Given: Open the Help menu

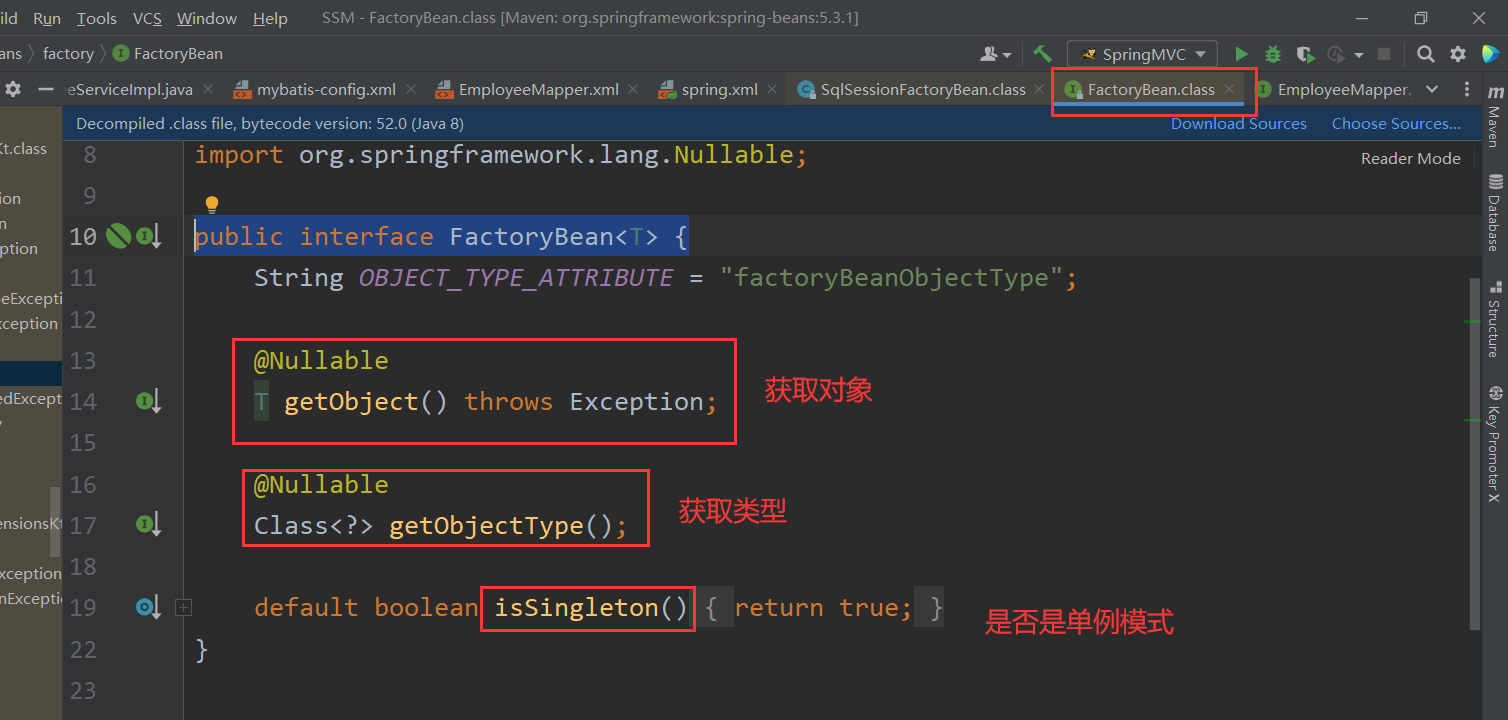Looking at the screenshot, I should 270,18.
